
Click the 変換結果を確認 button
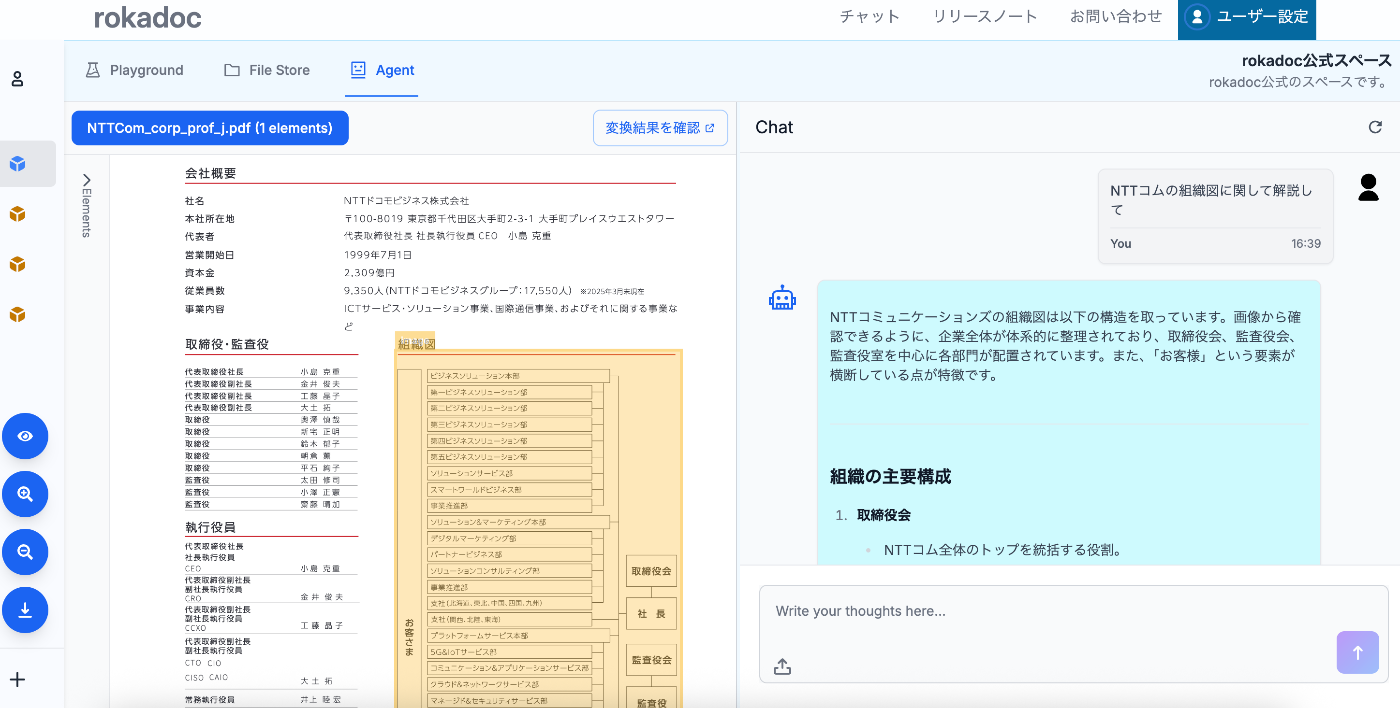pyautogui.click(x=660, y=128)
